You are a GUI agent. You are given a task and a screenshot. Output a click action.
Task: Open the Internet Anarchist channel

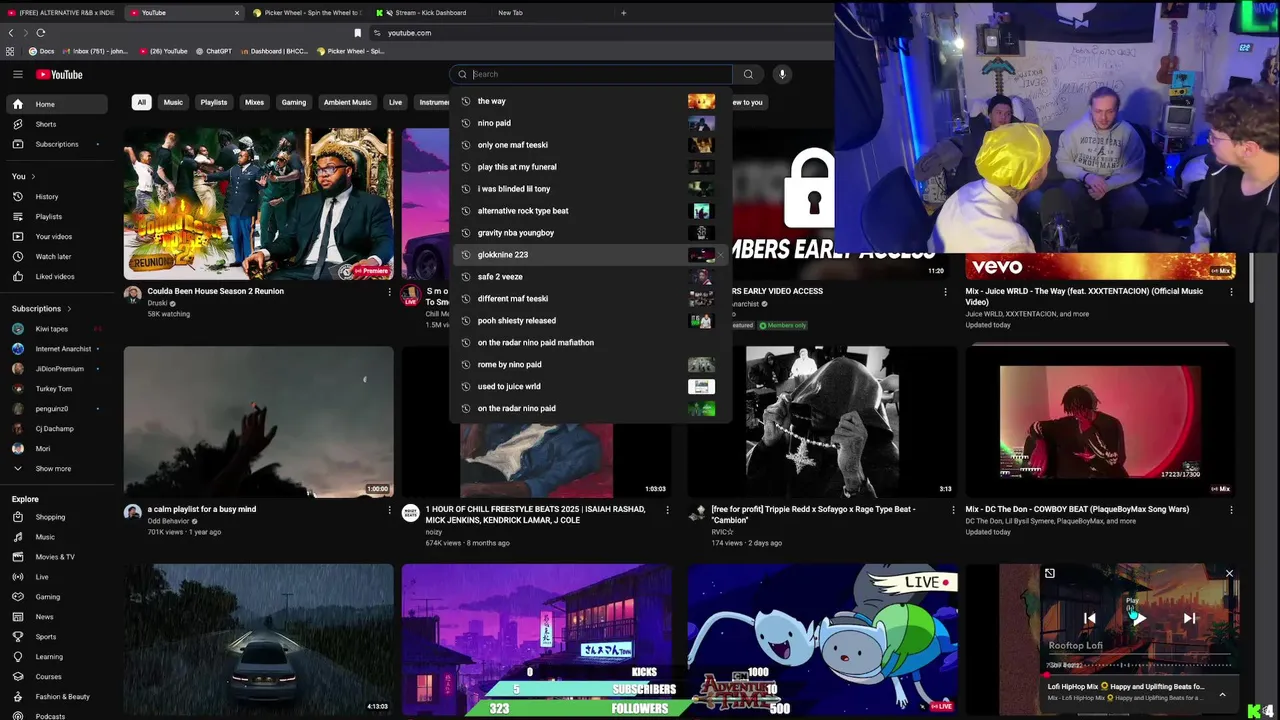point(56,349)
